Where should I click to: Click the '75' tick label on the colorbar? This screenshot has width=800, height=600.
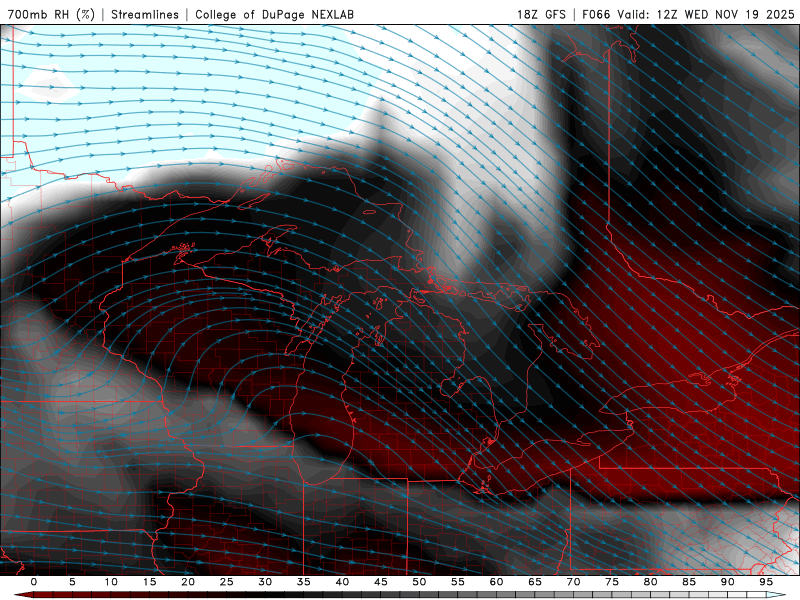click(x=612, y=582)
